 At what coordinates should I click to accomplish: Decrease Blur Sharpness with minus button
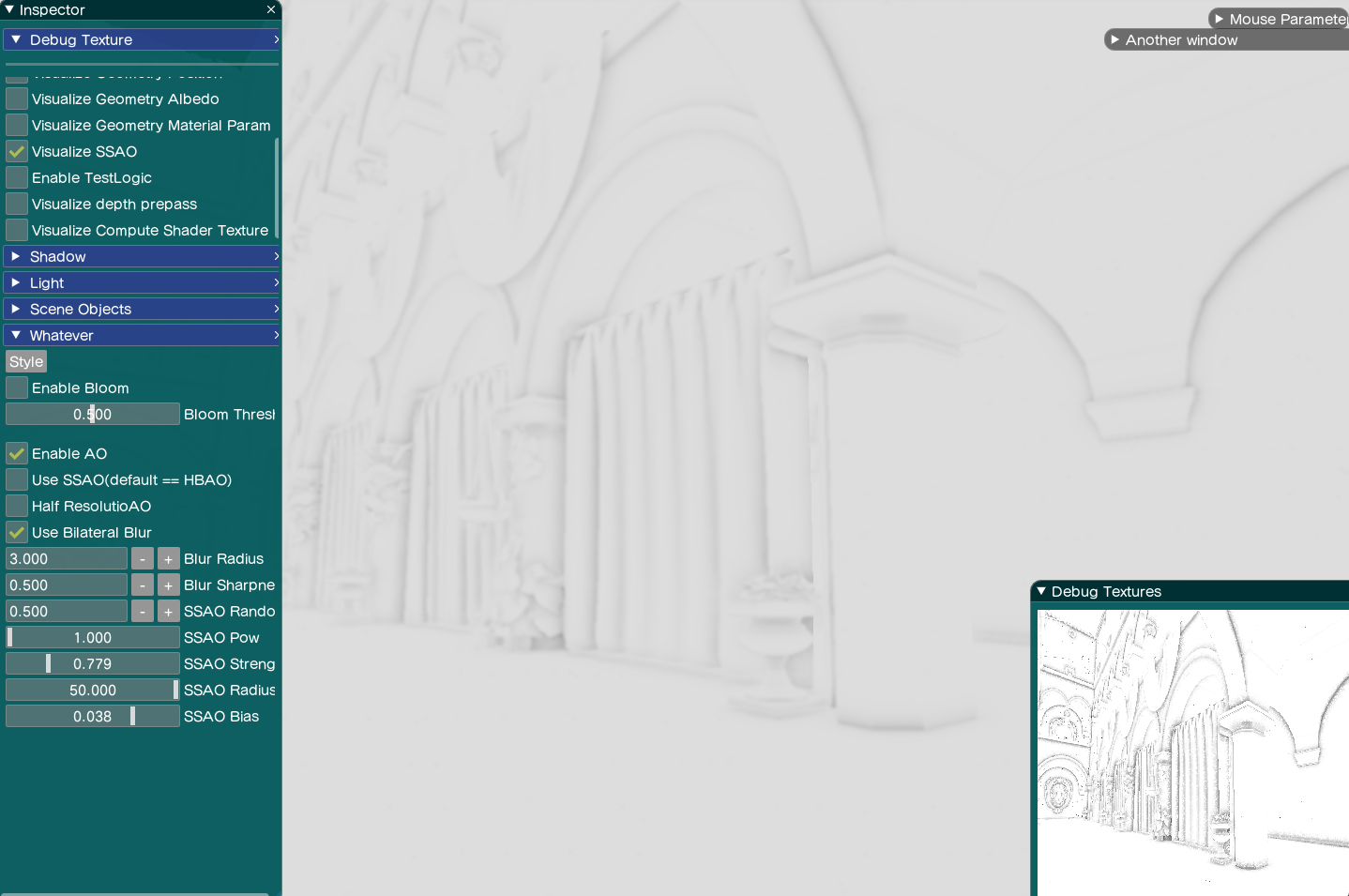point(142,585)
